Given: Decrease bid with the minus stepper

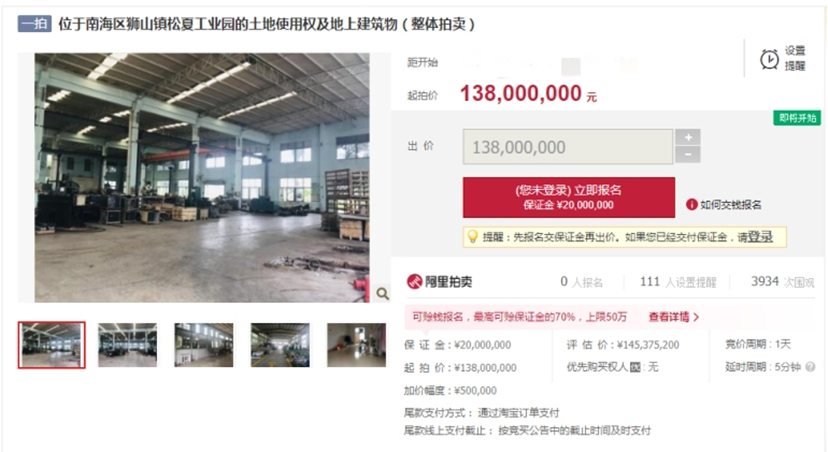Looking at the screenshot, I should click(688, 155).
